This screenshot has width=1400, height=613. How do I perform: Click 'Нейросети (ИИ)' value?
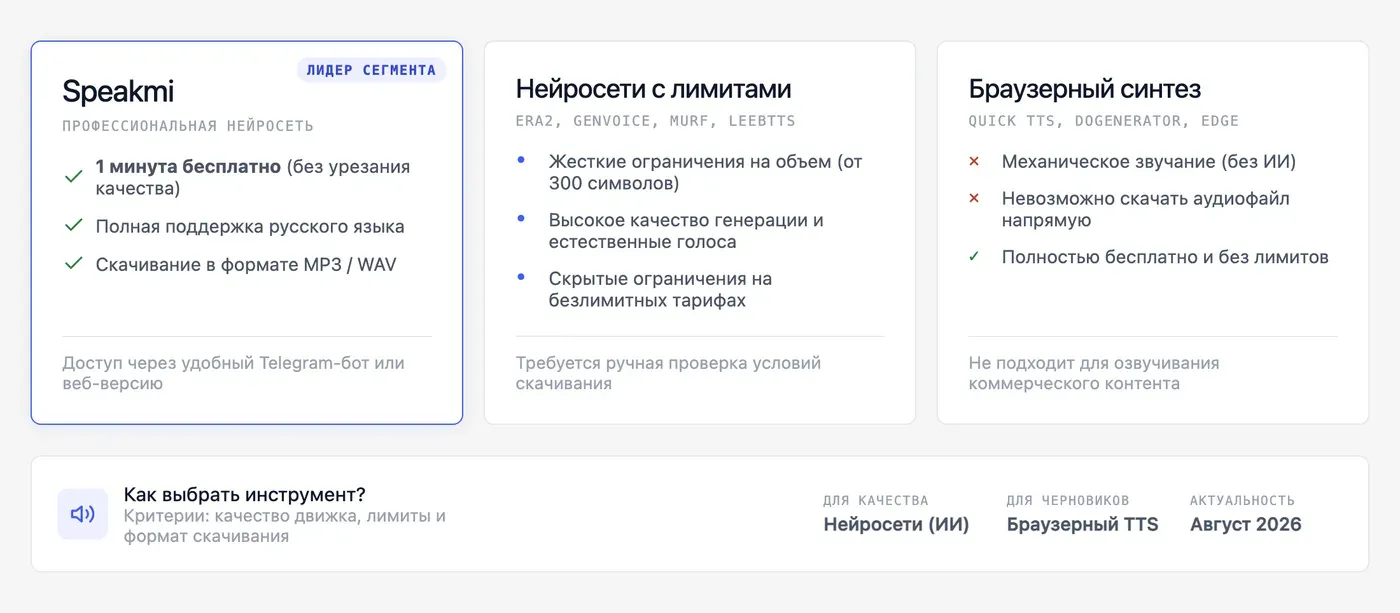[x=897, y=524]
